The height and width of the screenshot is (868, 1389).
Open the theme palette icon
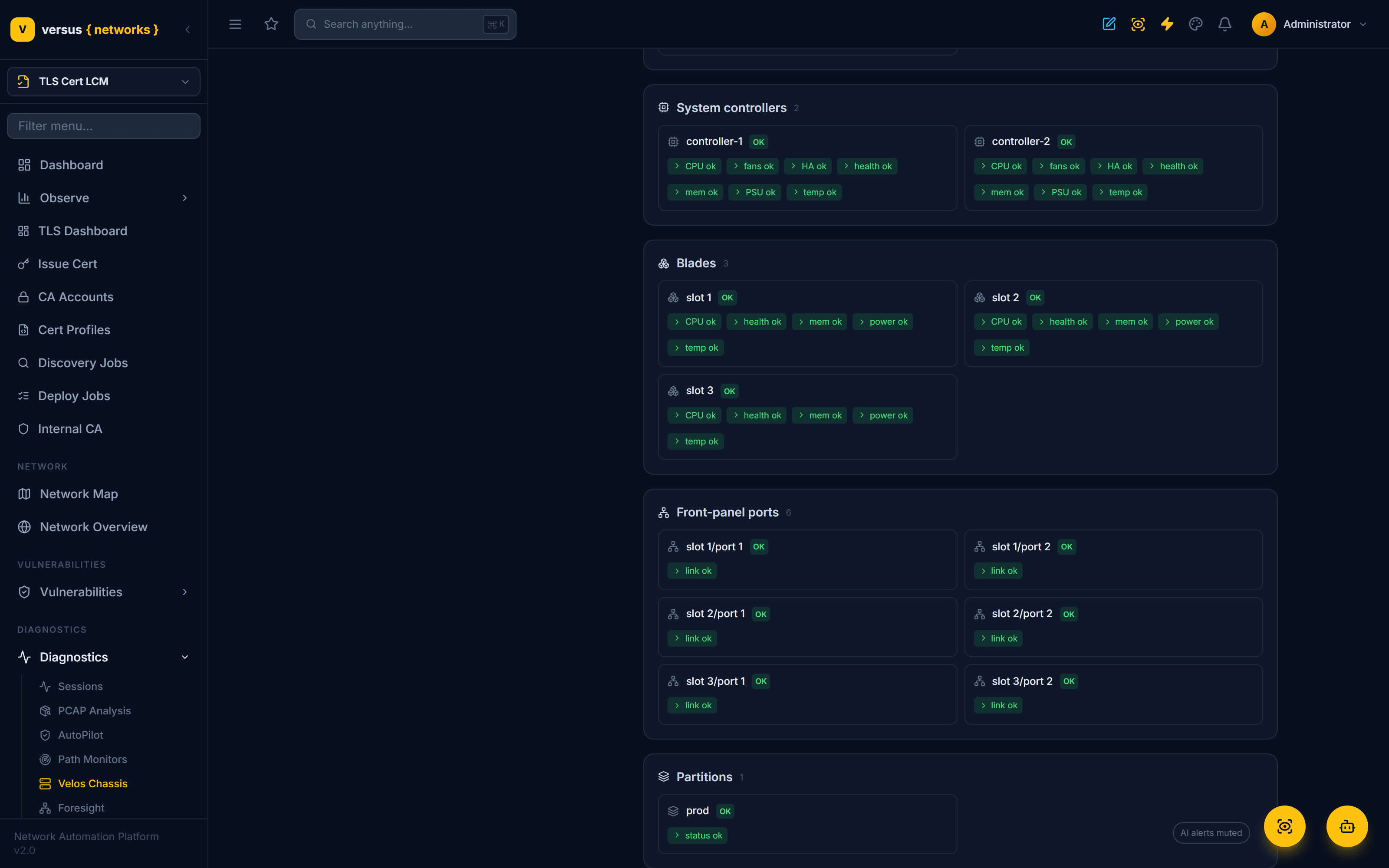[x=1195, y=24]
